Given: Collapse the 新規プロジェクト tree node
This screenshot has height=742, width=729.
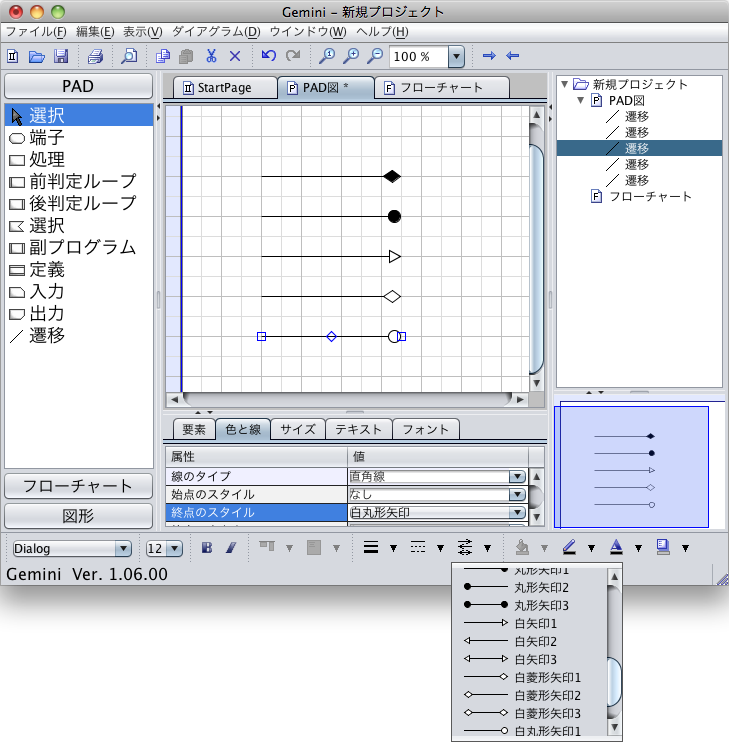Looking at the screenshot, I should 564,84.
